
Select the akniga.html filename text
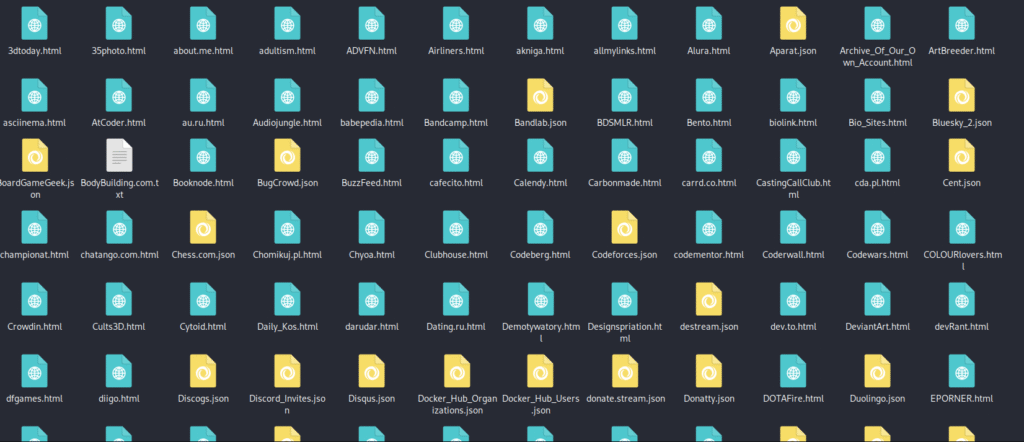(x=540, y=51)
